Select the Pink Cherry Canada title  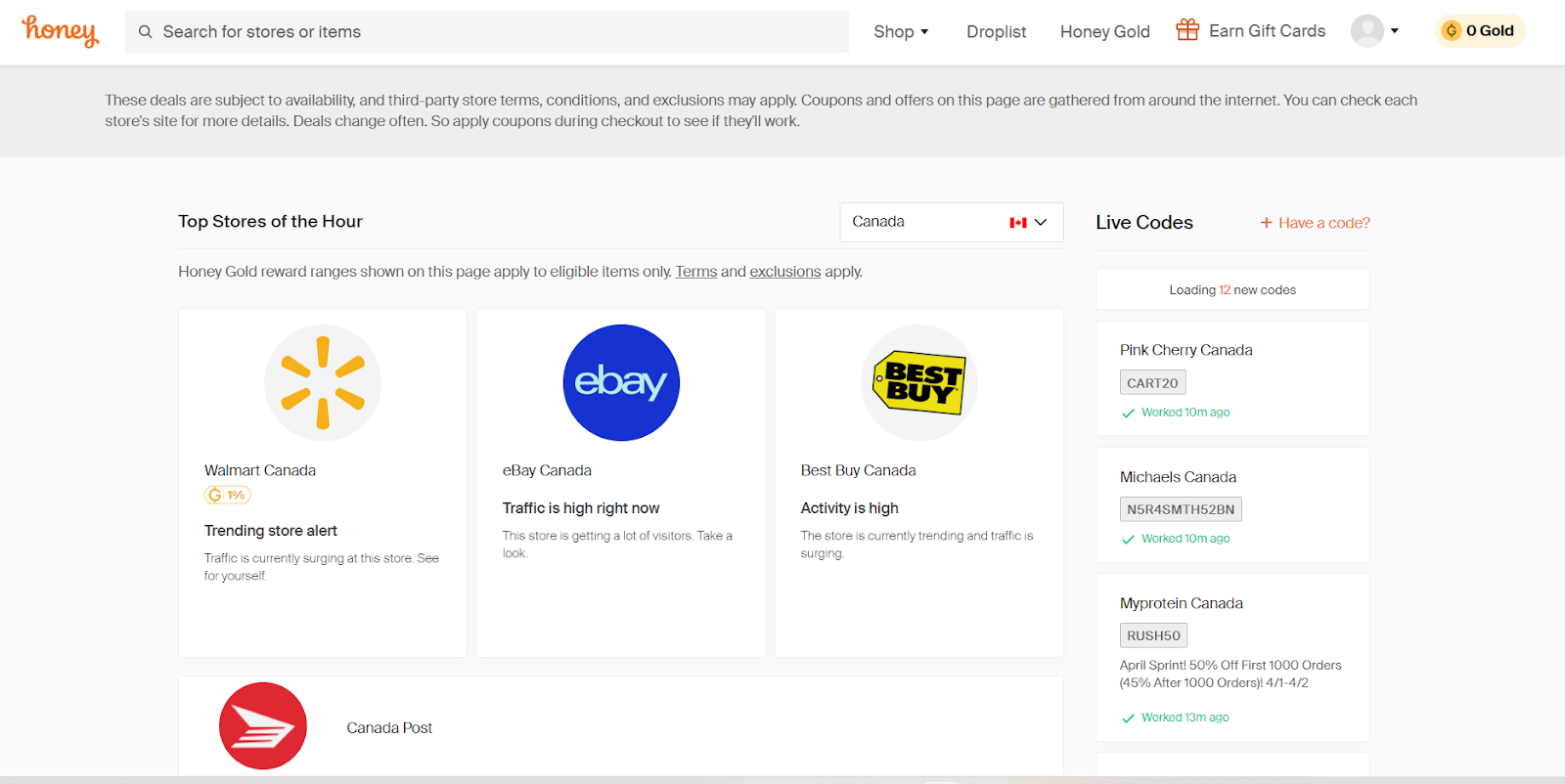pos(1186,350)
